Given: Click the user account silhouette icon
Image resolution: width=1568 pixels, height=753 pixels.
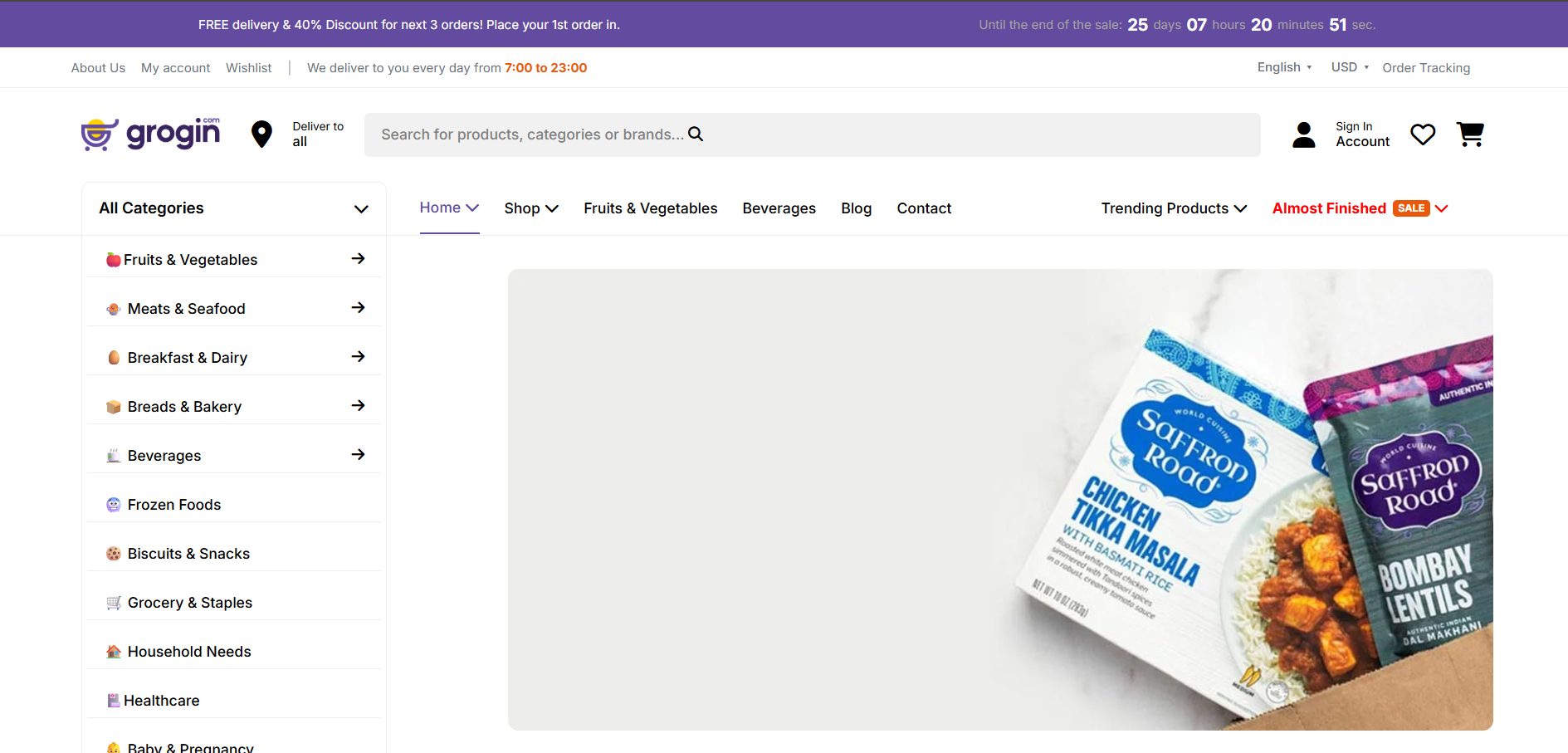Looking at the screenshot, I should tap(1303, 134).
